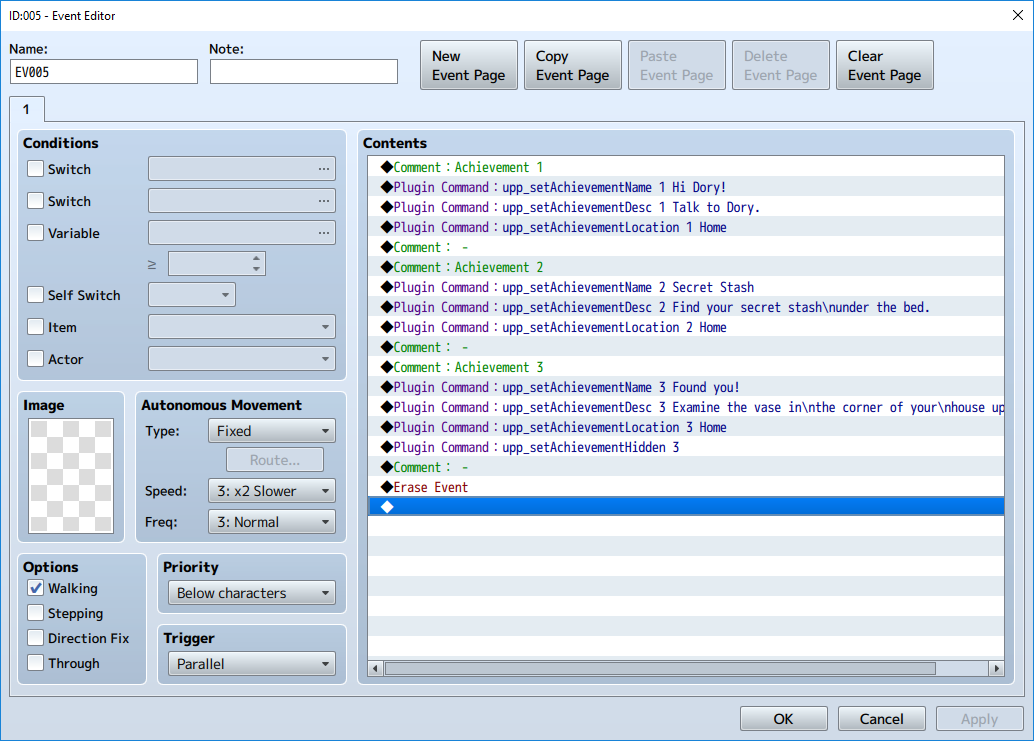Click the New Event Page button
Viewport: 1034px width, 741px height.
468,66
